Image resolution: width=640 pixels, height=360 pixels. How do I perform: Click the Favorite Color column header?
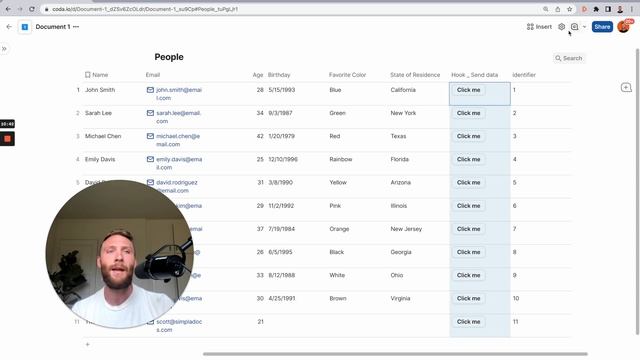coord(347,75)
